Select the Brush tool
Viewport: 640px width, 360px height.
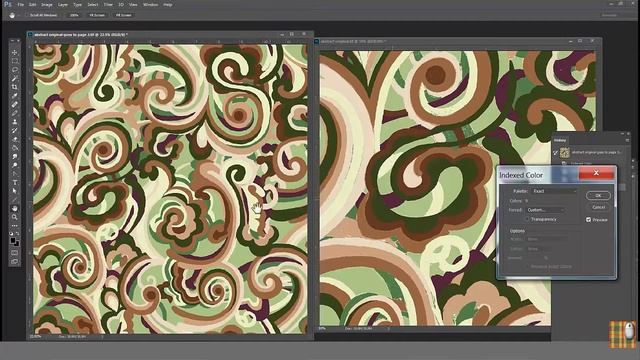[15, 113]
